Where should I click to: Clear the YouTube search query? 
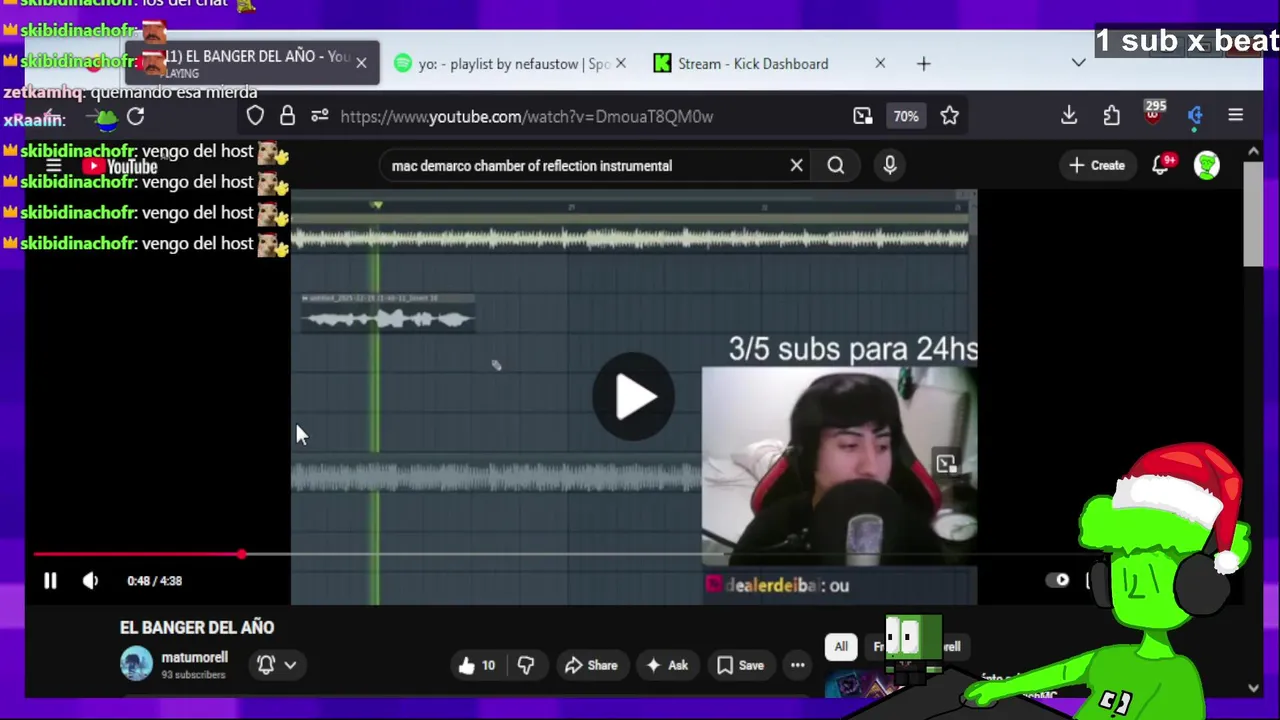(796, 165)
